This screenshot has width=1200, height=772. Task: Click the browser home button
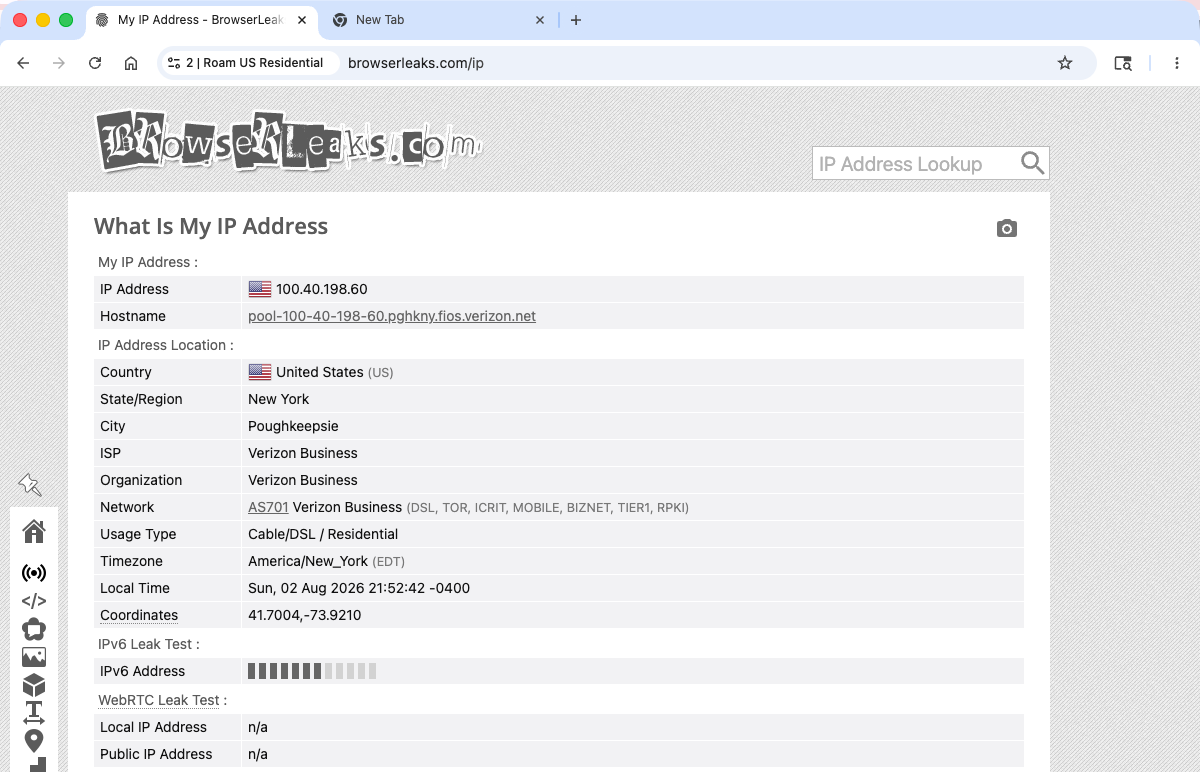click(x=131, y=63)
